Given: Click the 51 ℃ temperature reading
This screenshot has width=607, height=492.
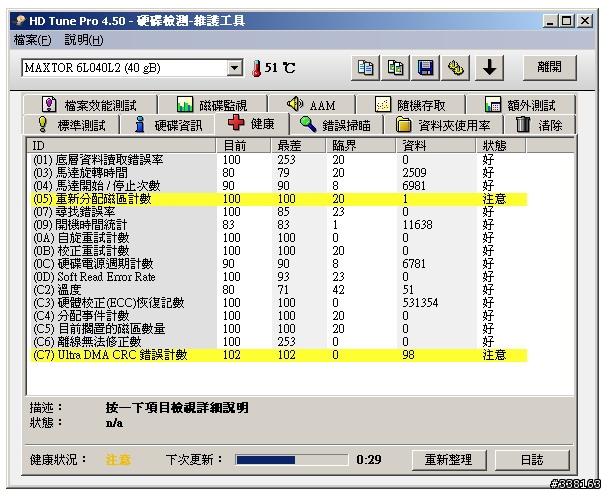Looking at the screenshot, I should (280, 68).
